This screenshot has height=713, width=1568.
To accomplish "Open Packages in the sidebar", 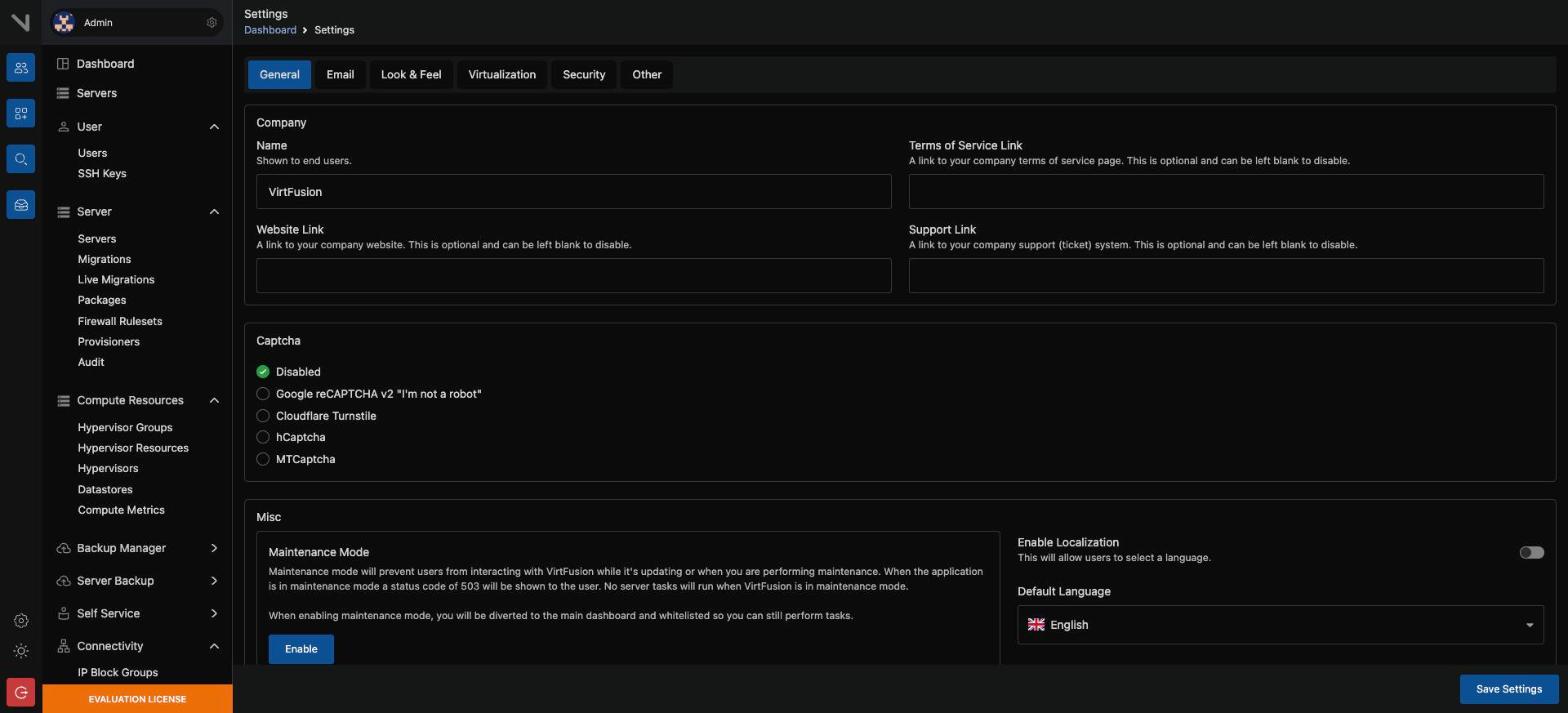I will 102,300.
